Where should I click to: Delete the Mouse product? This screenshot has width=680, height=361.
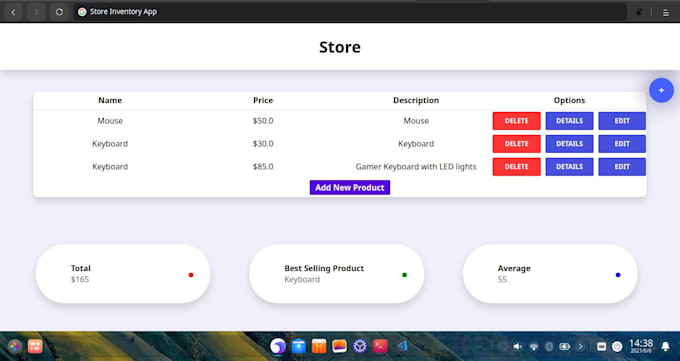[x=517, y=121]
